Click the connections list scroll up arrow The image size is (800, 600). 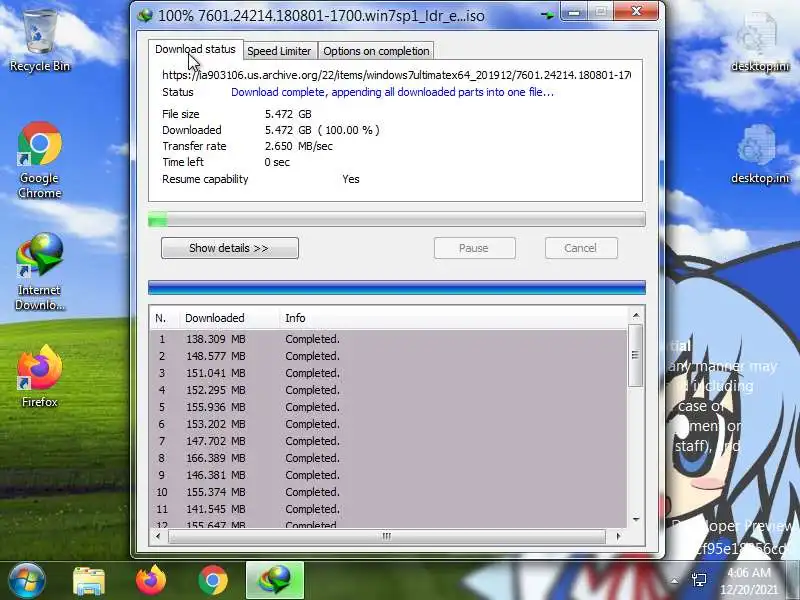636,316
